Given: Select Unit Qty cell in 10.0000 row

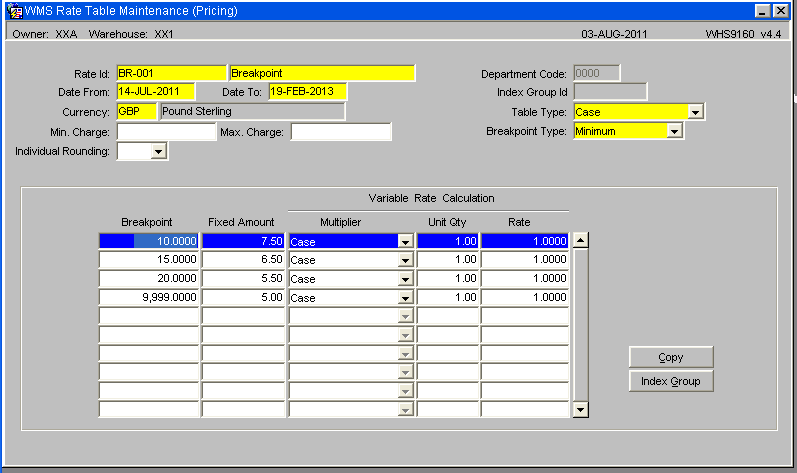Looking at the screenshot, I should pos(448,241).
